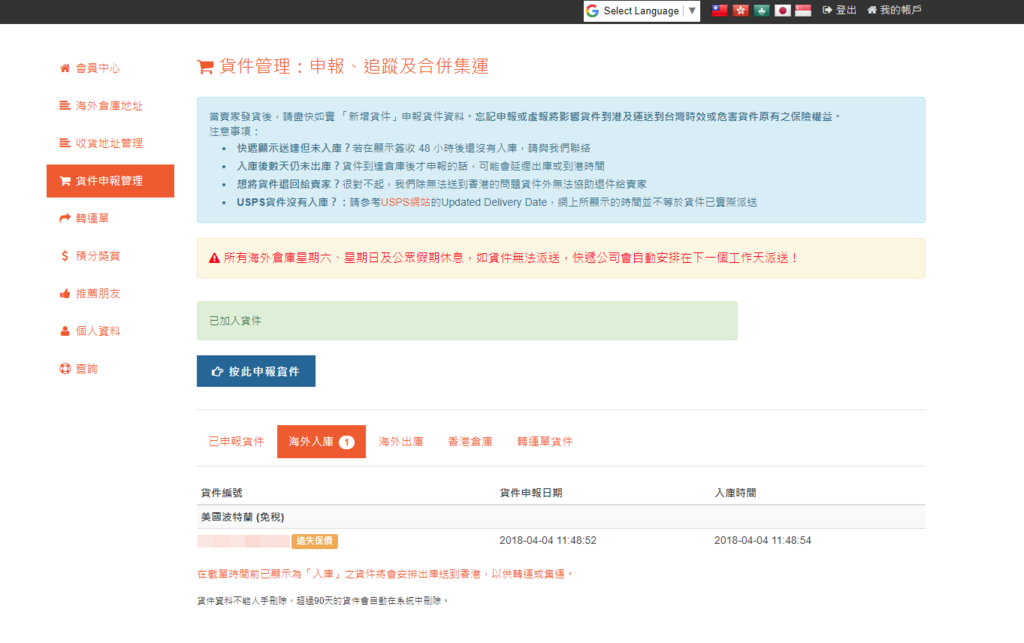Open 積分獎賞 sidebar item

(97, 256)
